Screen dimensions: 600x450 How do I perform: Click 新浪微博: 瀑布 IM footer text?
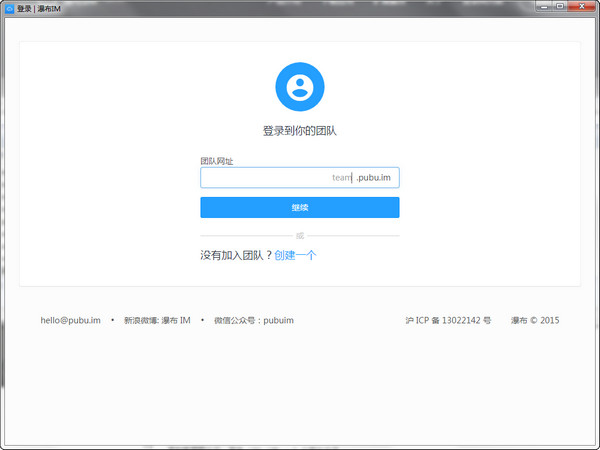tap(157, 320)
